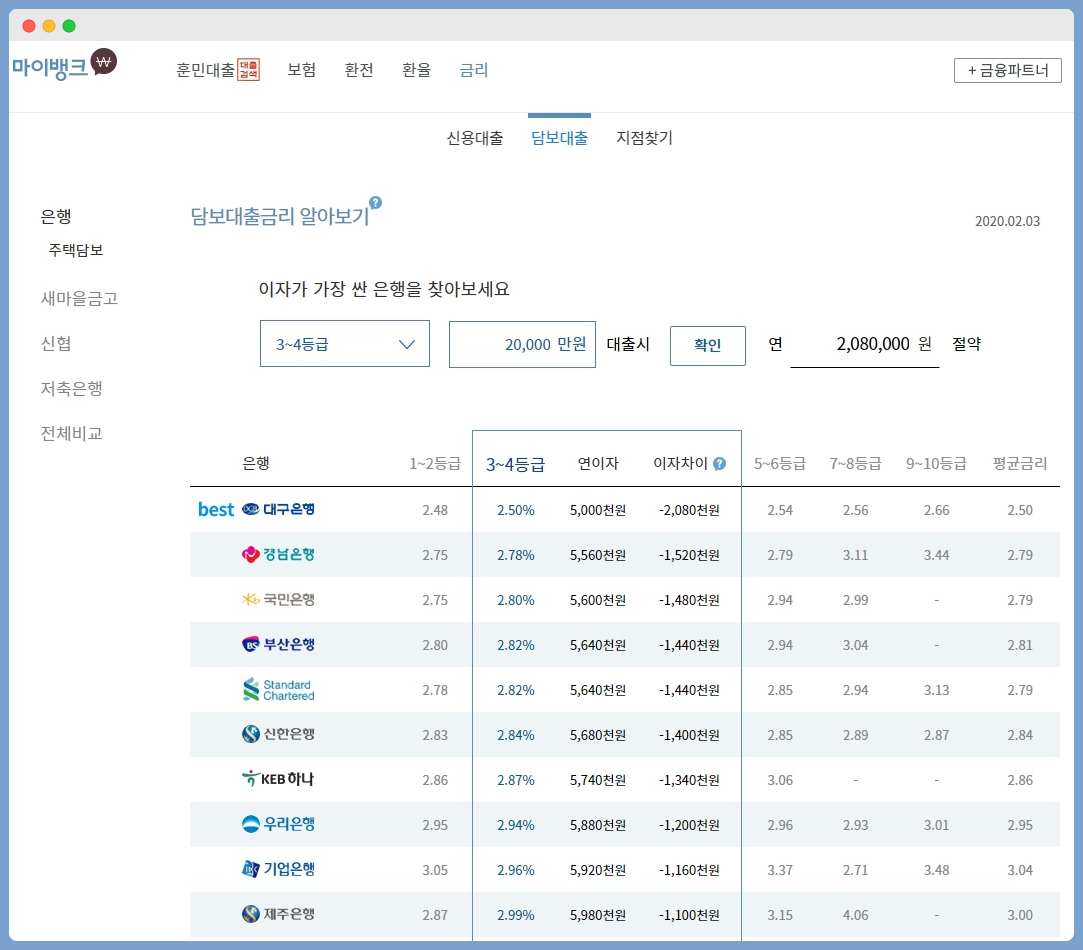This screenshot has width=1083, height=950.
Task: Click 2.87% in the KEB 하나 row
Action: [516, 780]
